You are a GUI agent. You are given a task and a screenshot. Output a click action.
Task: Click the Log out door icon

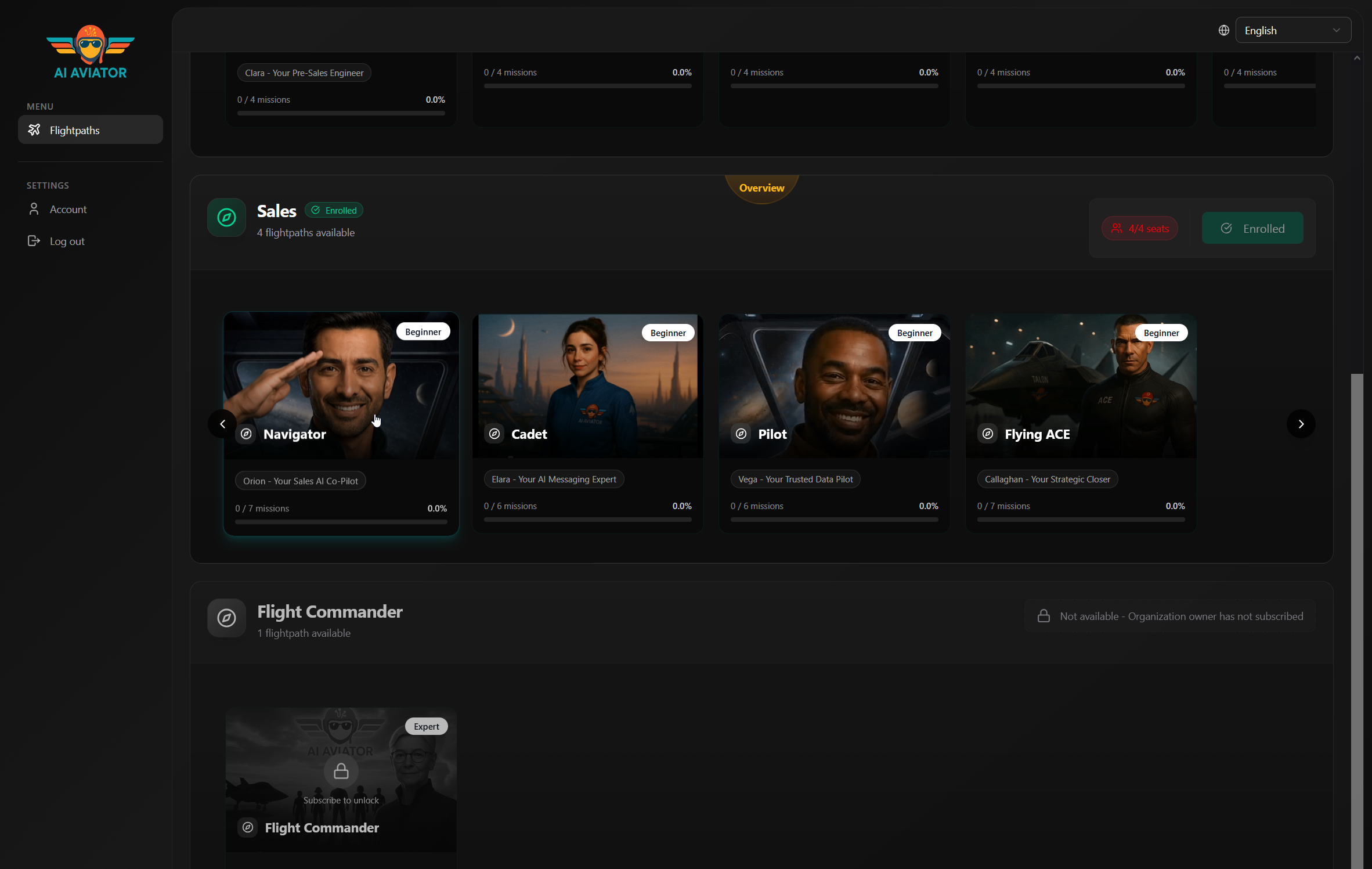34,241
